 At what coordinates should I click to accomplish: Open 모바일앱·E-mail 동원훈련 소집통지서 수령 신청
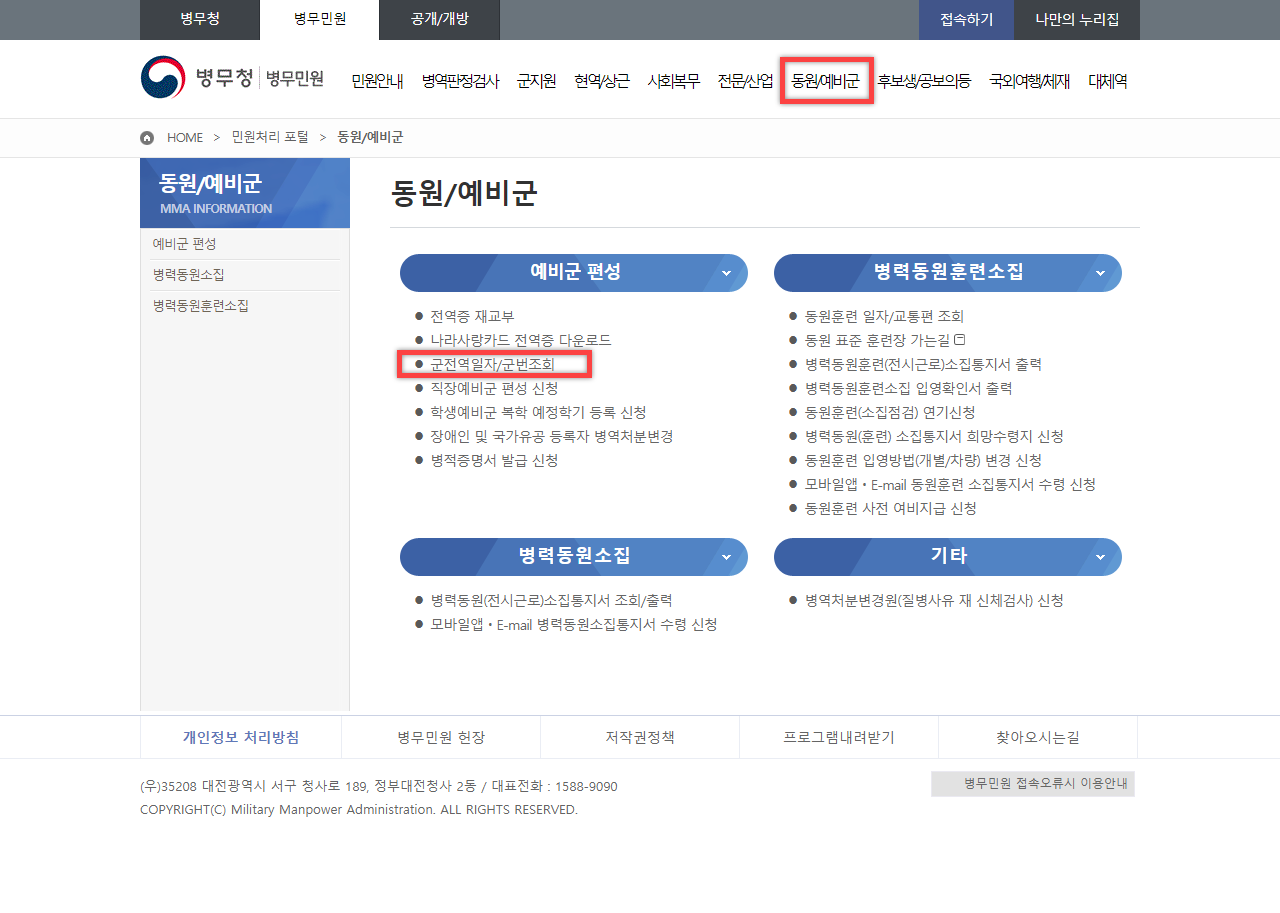[x=950, y=485]
